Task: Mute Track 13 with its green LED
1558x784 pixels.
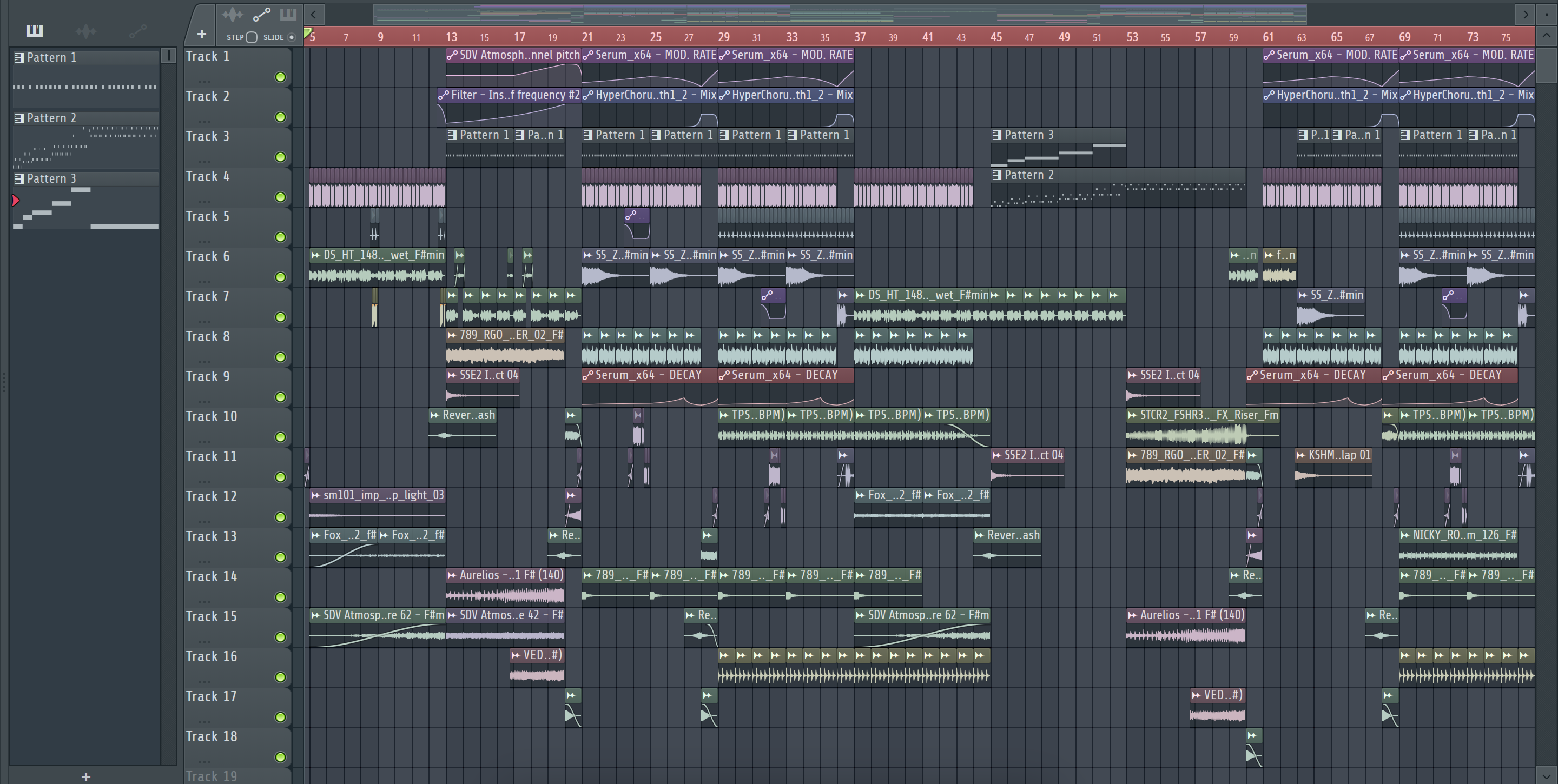Action: pyautogui.click(x=280, y=557)
